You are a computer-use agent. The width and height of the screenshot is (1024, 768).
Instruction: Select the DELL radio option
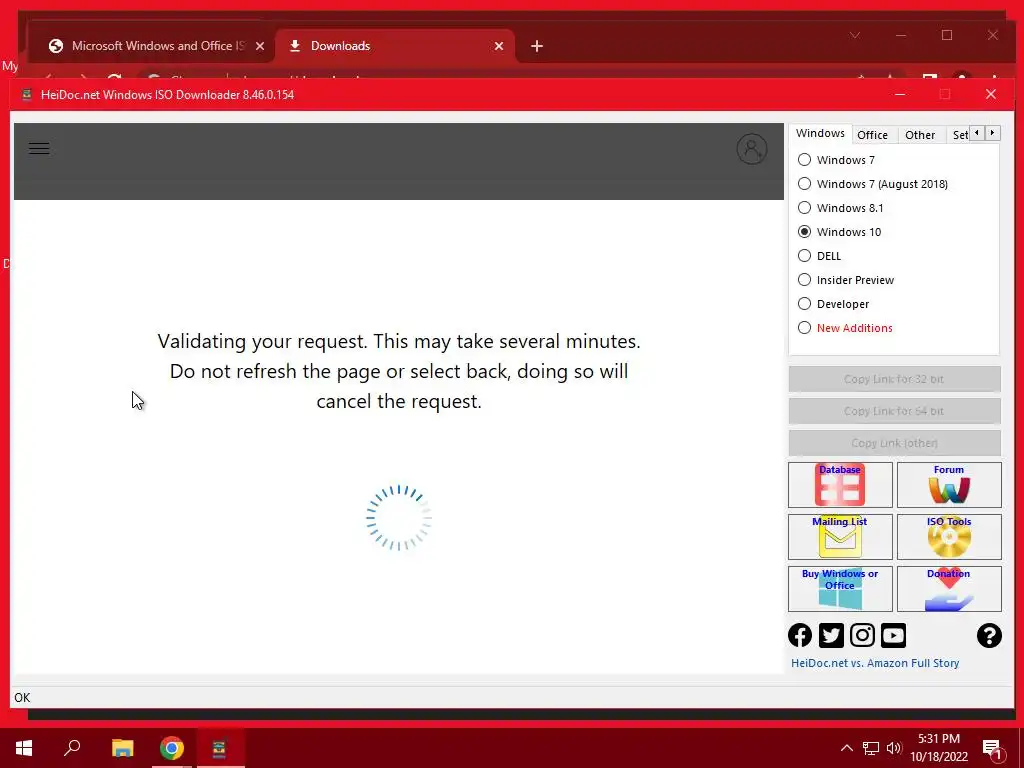[820, 256]
